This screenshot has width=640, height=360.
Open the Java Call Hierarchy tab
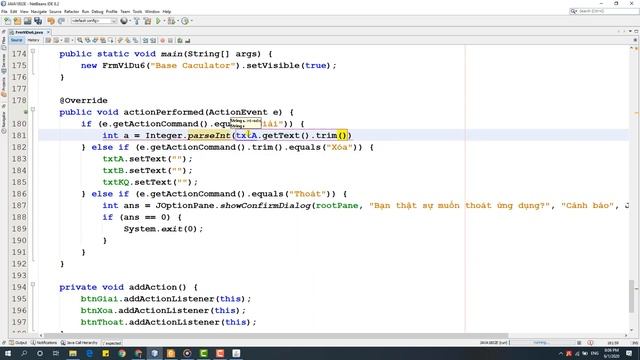point(80,343)
